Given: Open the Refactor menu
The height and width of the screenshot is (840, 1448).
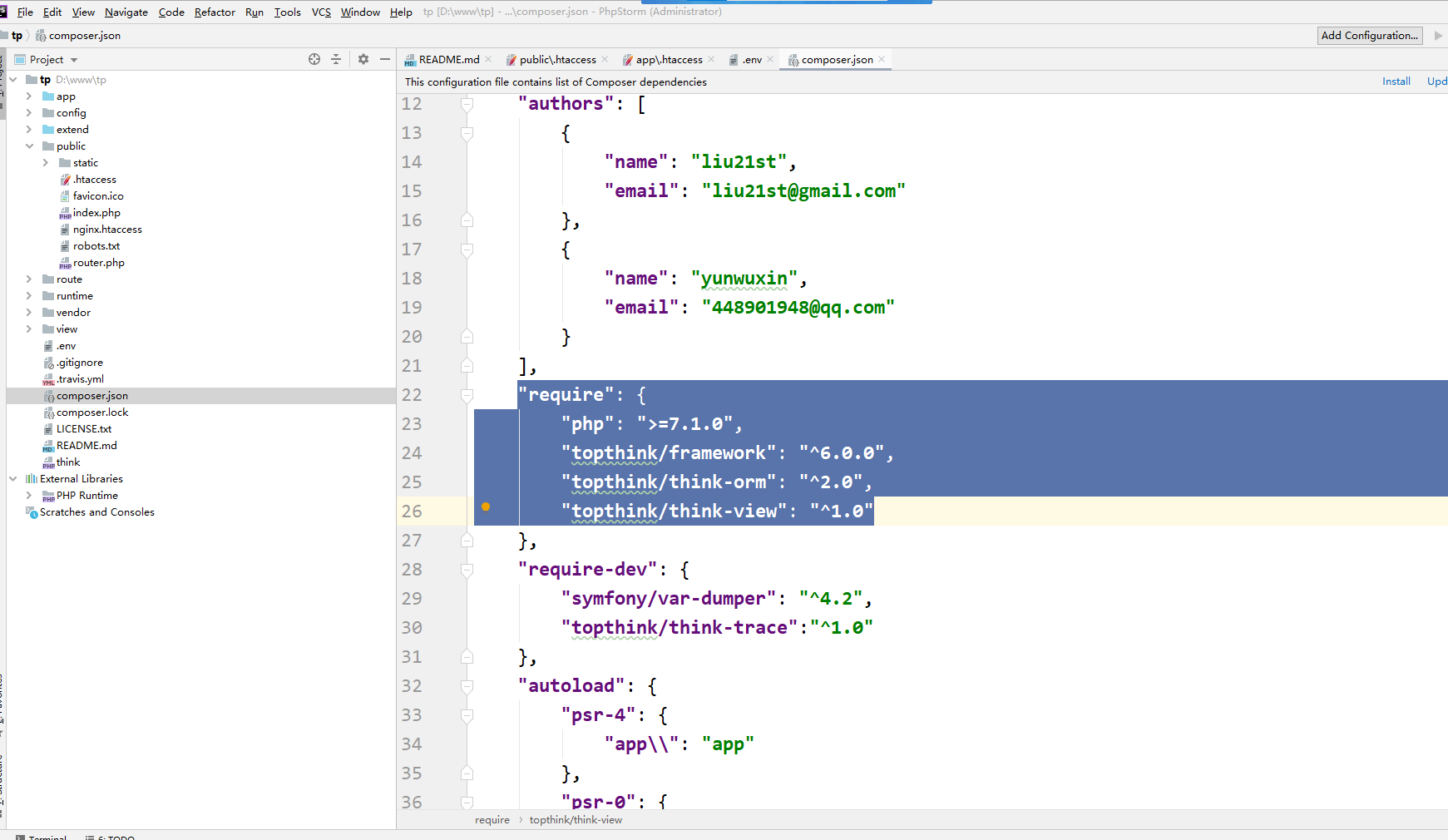Looking at the screenshot, I should (x=215, y=12).
